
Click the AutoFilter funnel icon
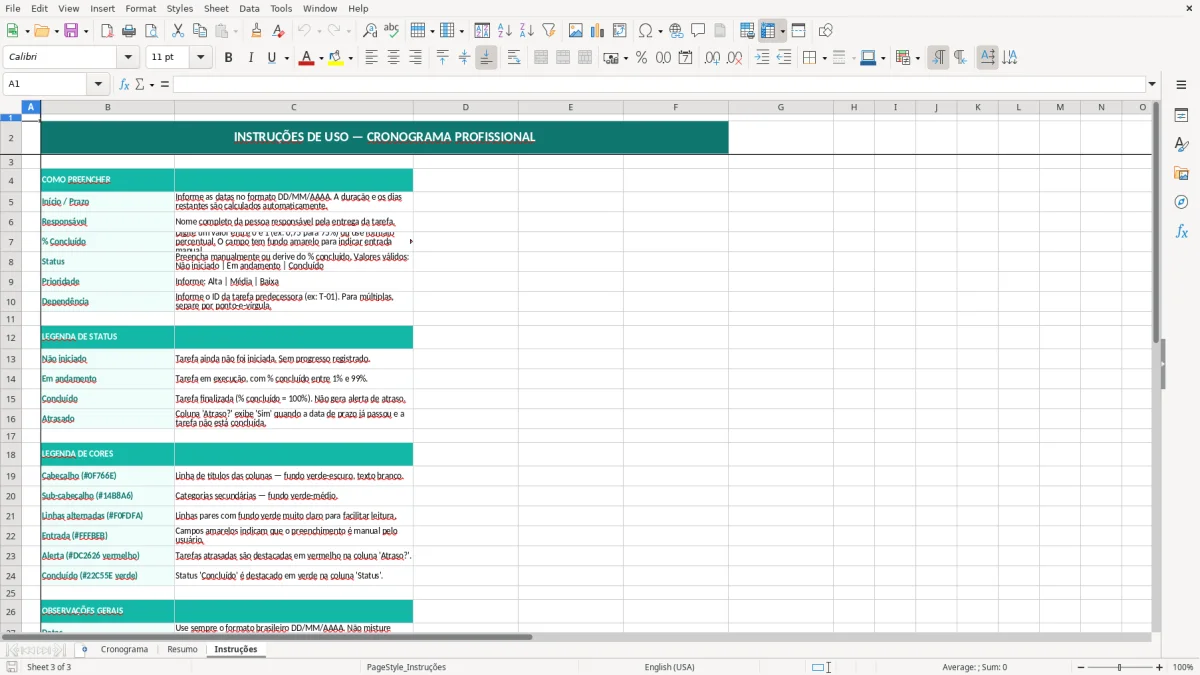click(x=549, y=31)
